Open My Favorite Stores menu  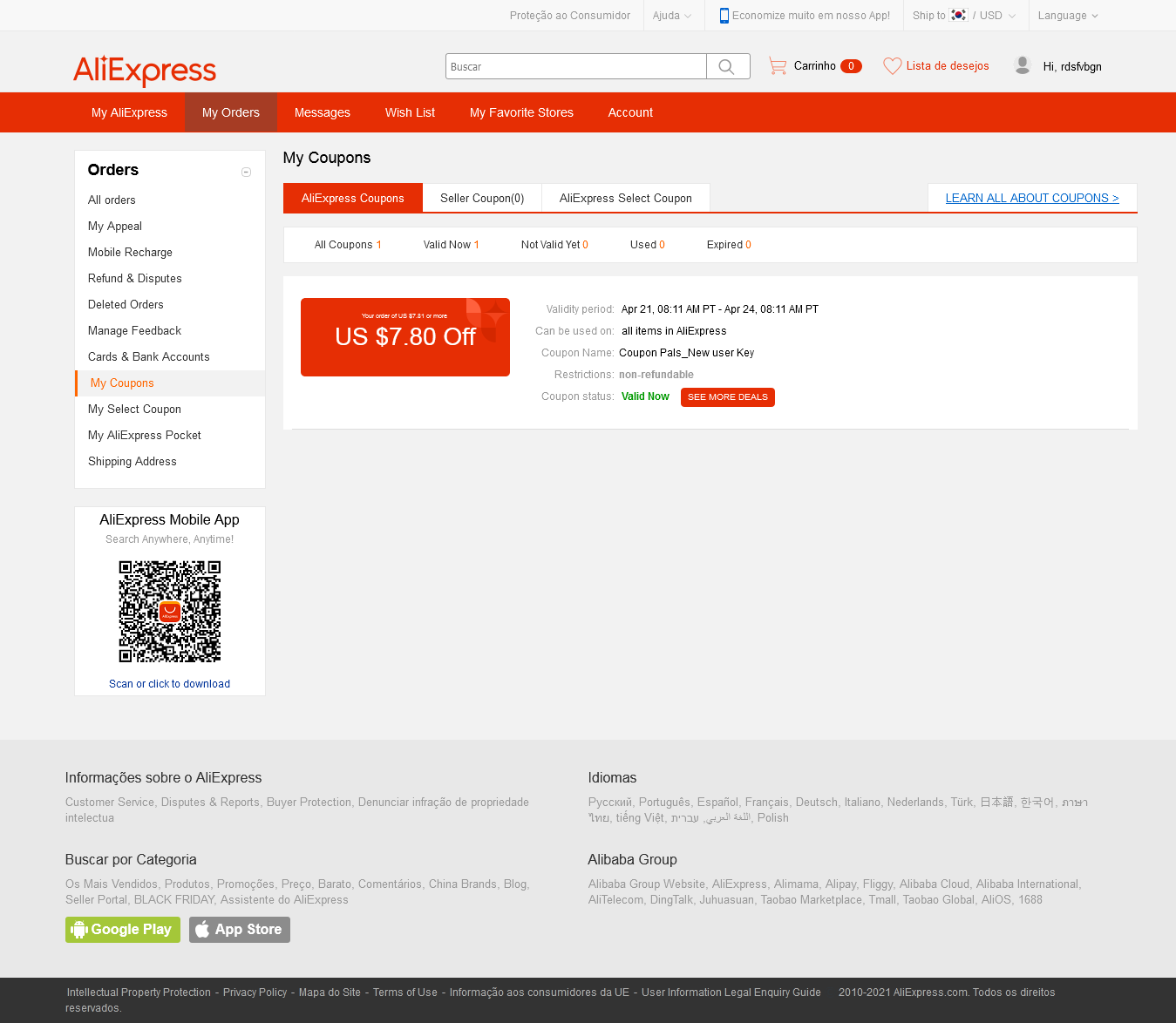pyautogui.click(x=521, y=112)
